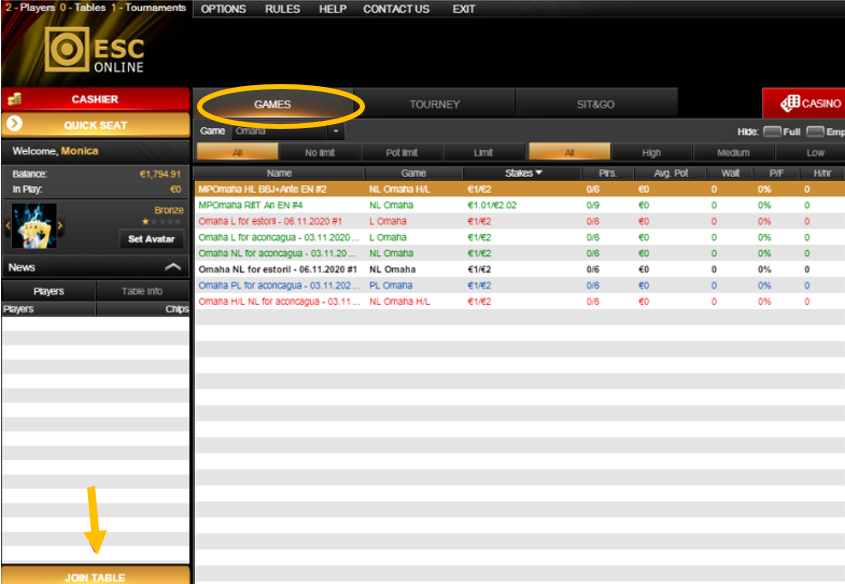Switch to the Players tab
Image resolution: width=845 pixels, height=584 pixels.
(49, 291)
